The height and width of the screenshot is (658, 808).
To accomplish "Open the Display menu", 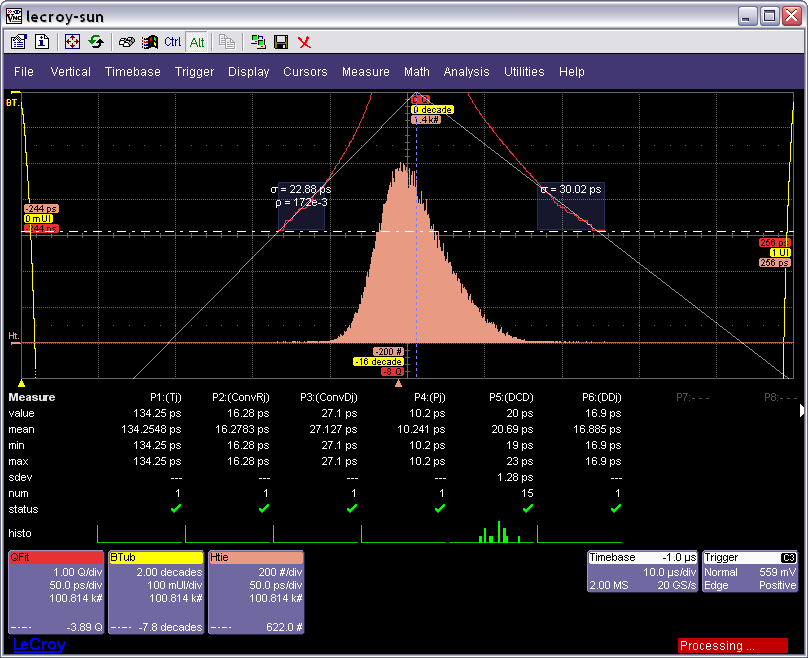I will click(x=248, y=72).
